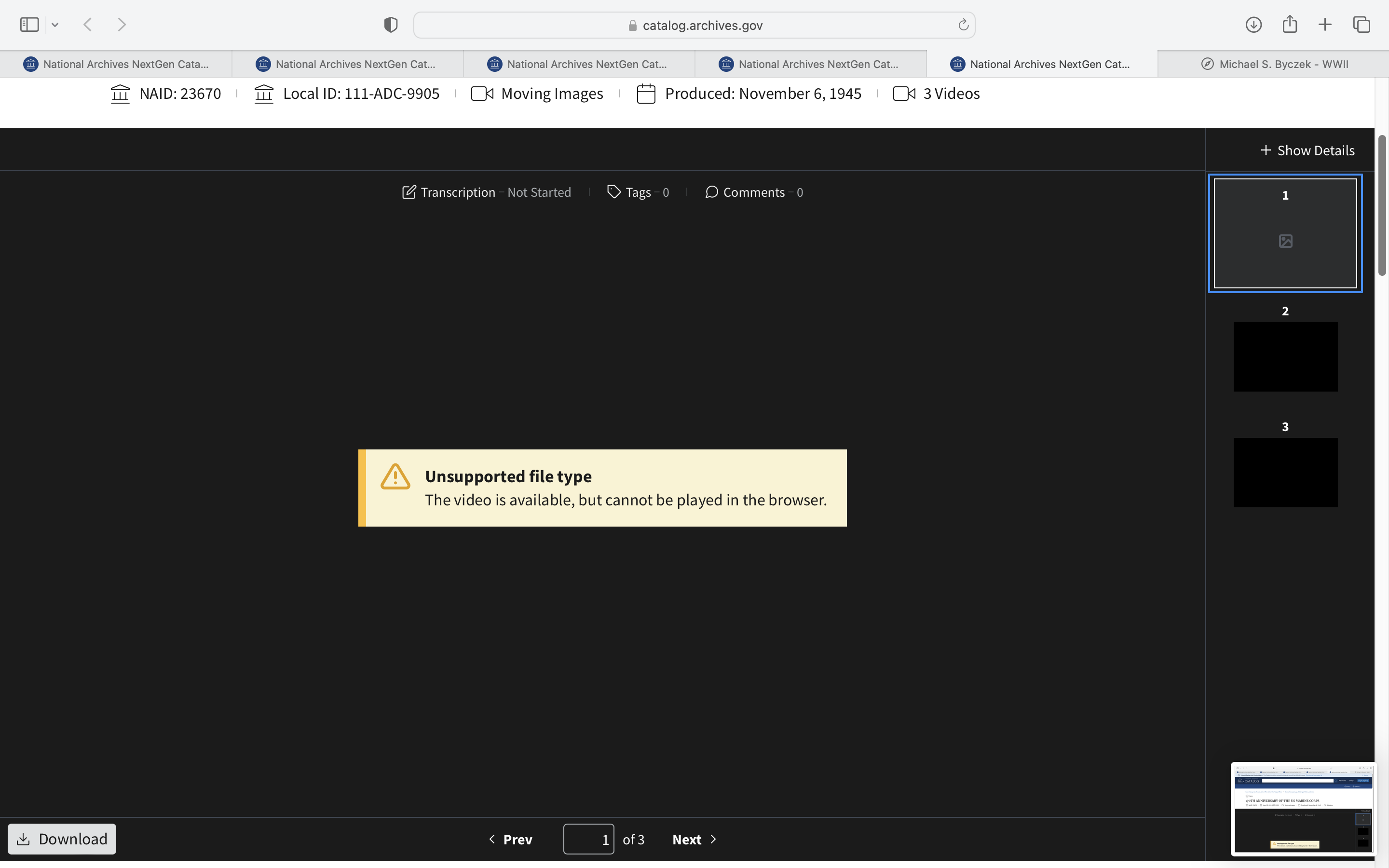
Task: Open Transcription Not Started link
Action: pyautogui.click(x=487, y=192)
